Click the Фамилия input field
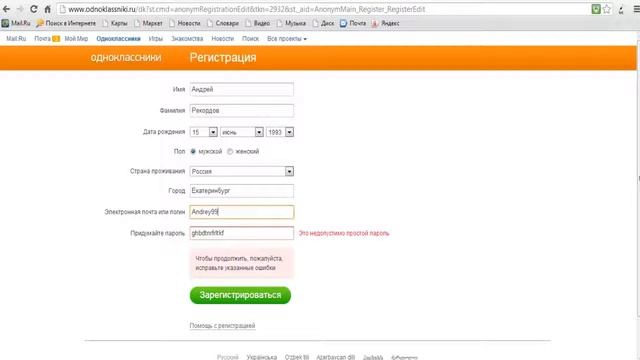640x360 pixels. click(x=242, y=111)
